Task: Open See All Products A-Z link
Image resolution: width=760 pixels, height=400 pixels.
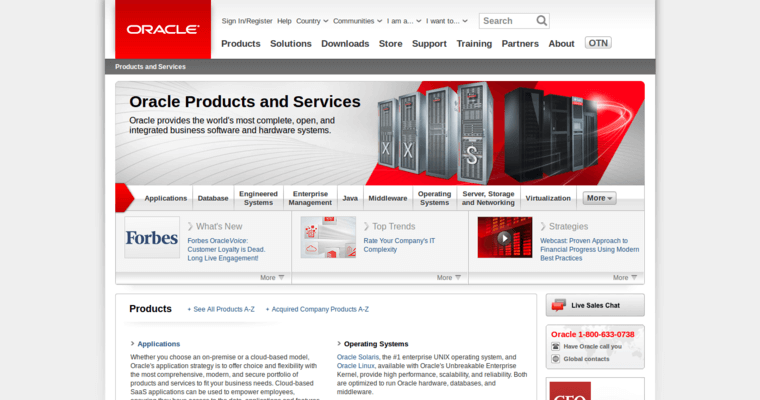Action: [223, 309]
